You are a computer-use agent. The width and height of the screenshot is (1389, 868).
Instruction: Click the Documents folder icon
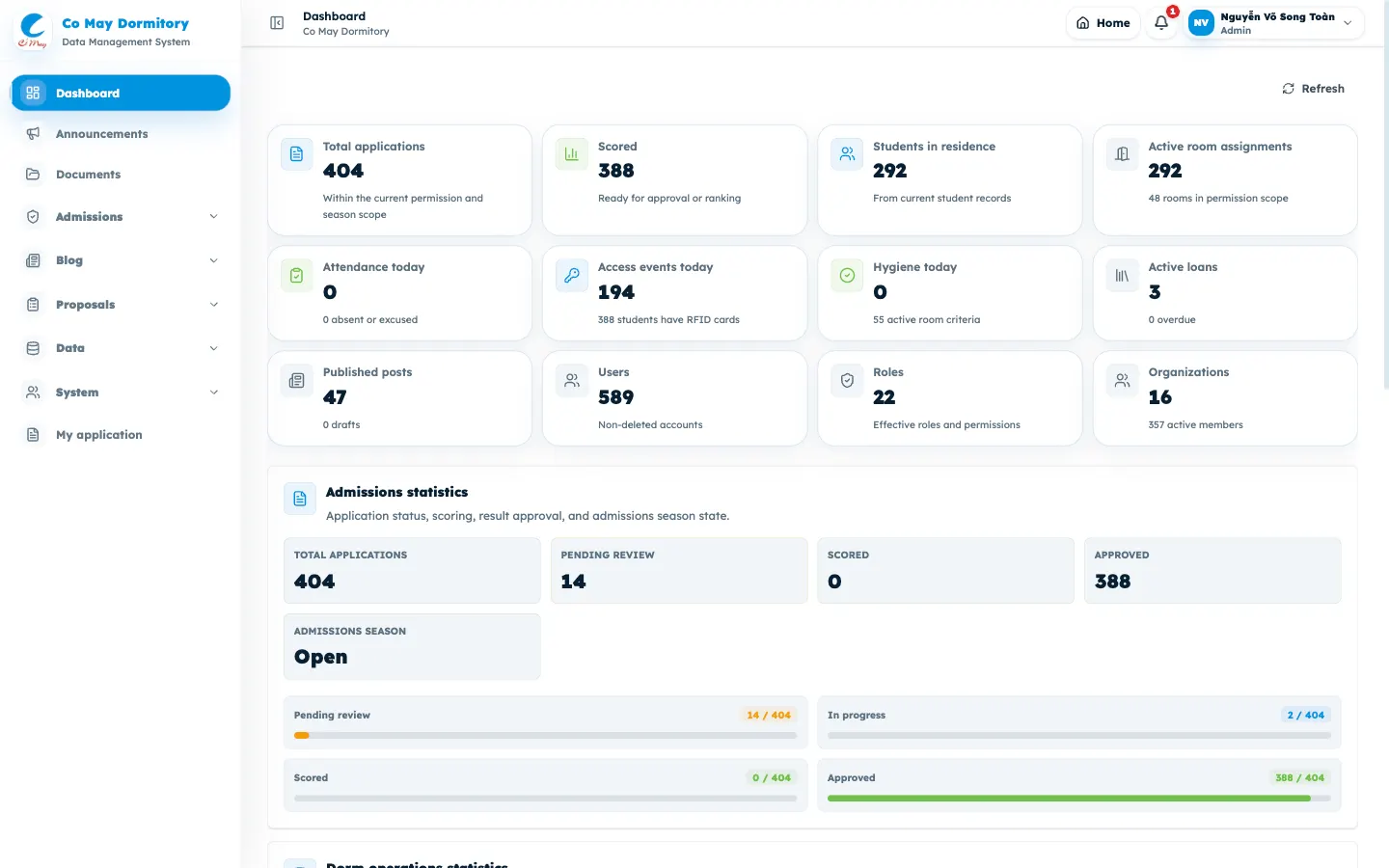33,175
